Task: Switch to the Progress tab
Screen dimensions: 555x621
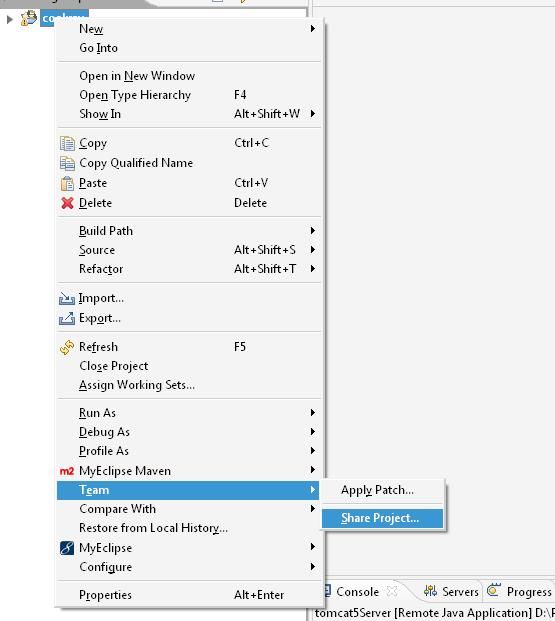Action: tap(520, 592)
